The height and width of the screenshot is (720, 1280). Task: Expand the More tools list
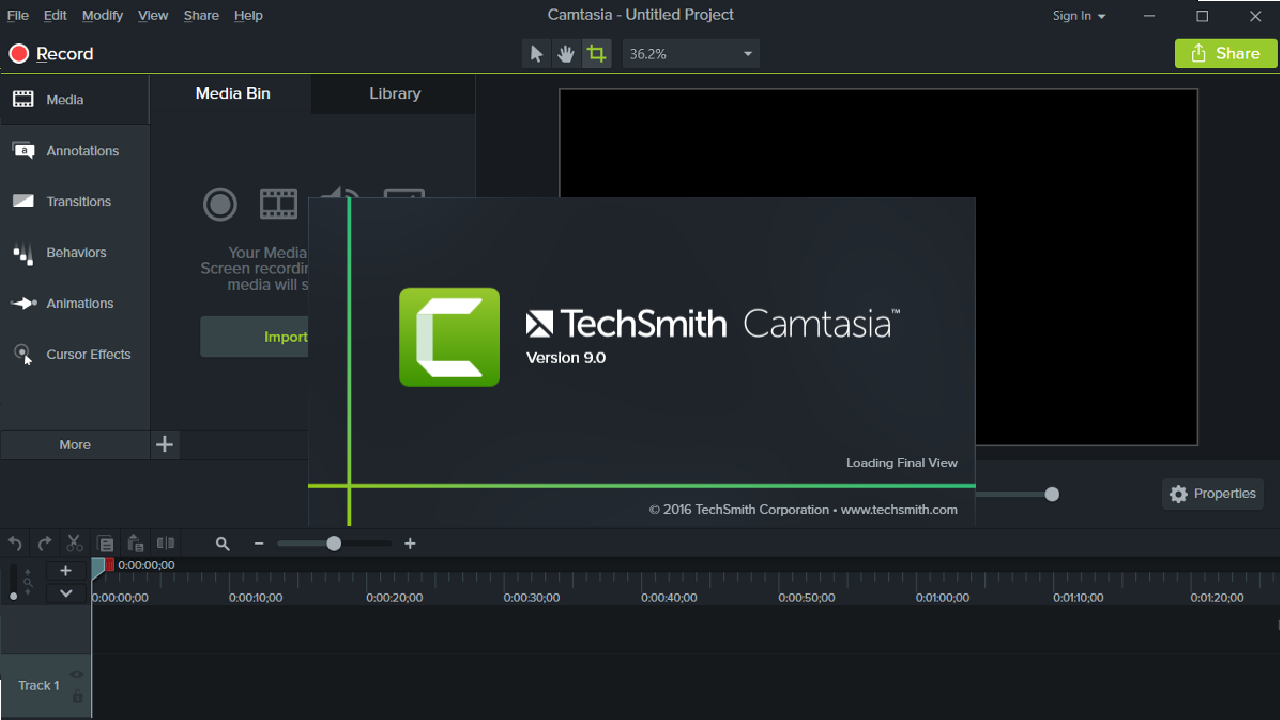(75, 445)
